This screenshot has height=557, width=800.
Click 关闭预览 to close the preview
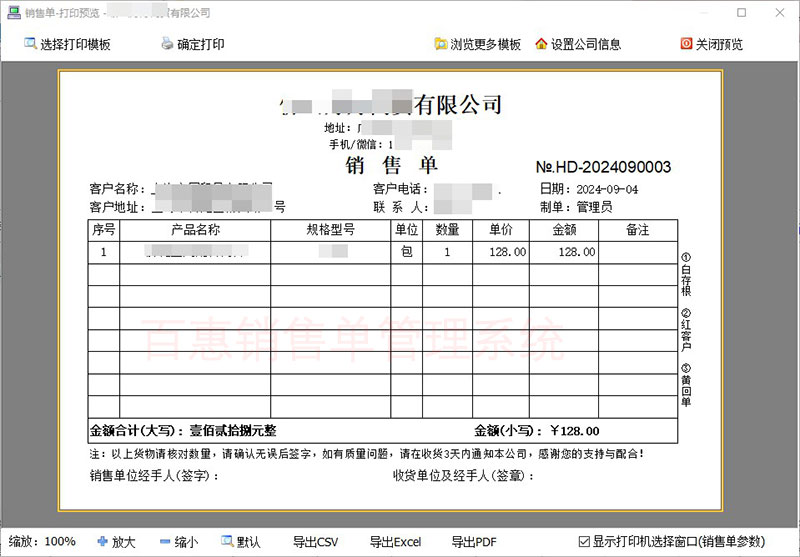coord(719,44)
